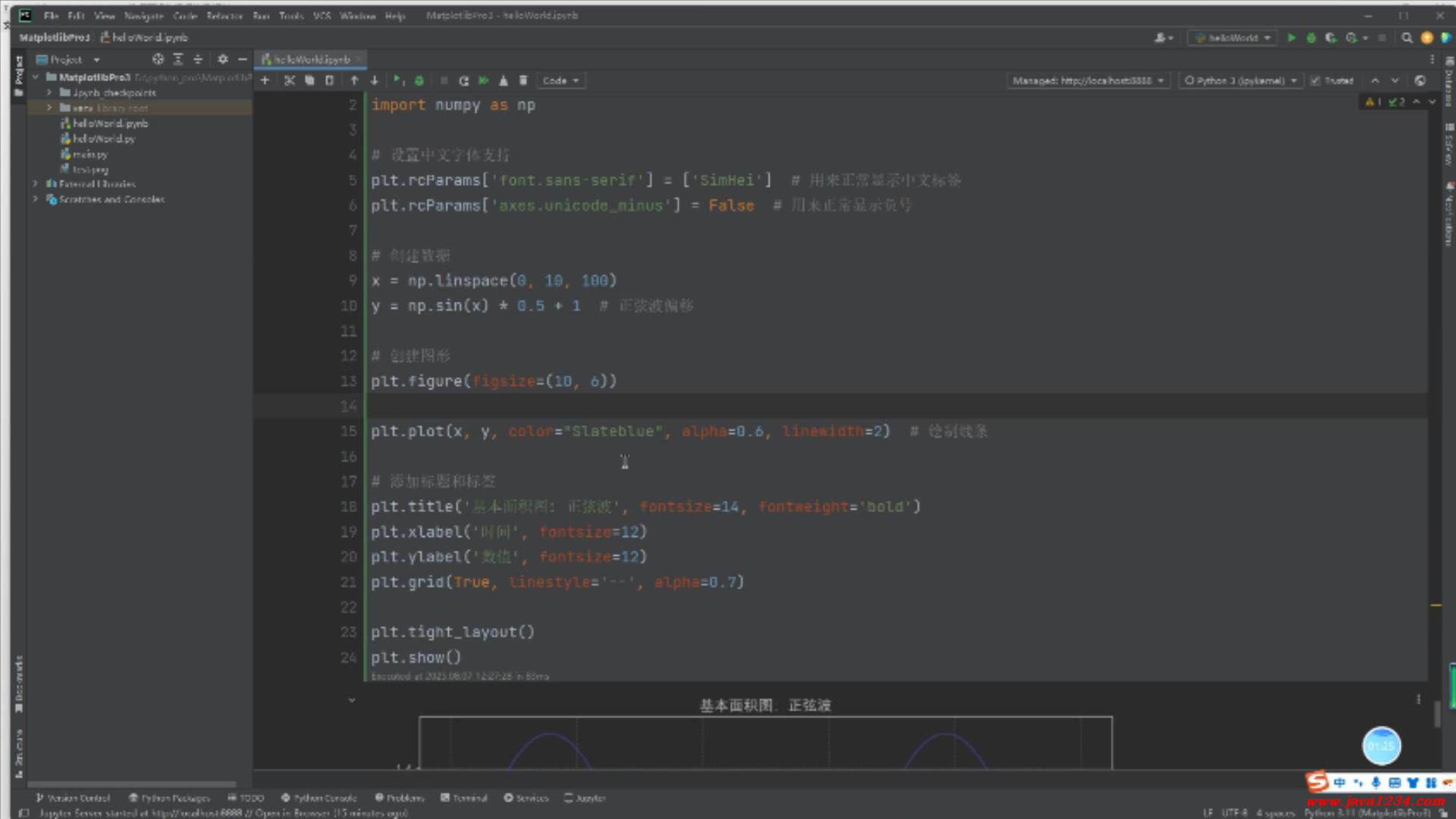Screen dimensions: 1456x819
Task: Open the Code cell type dropdown
Action: pyautogui.click(x=560, y=80)
